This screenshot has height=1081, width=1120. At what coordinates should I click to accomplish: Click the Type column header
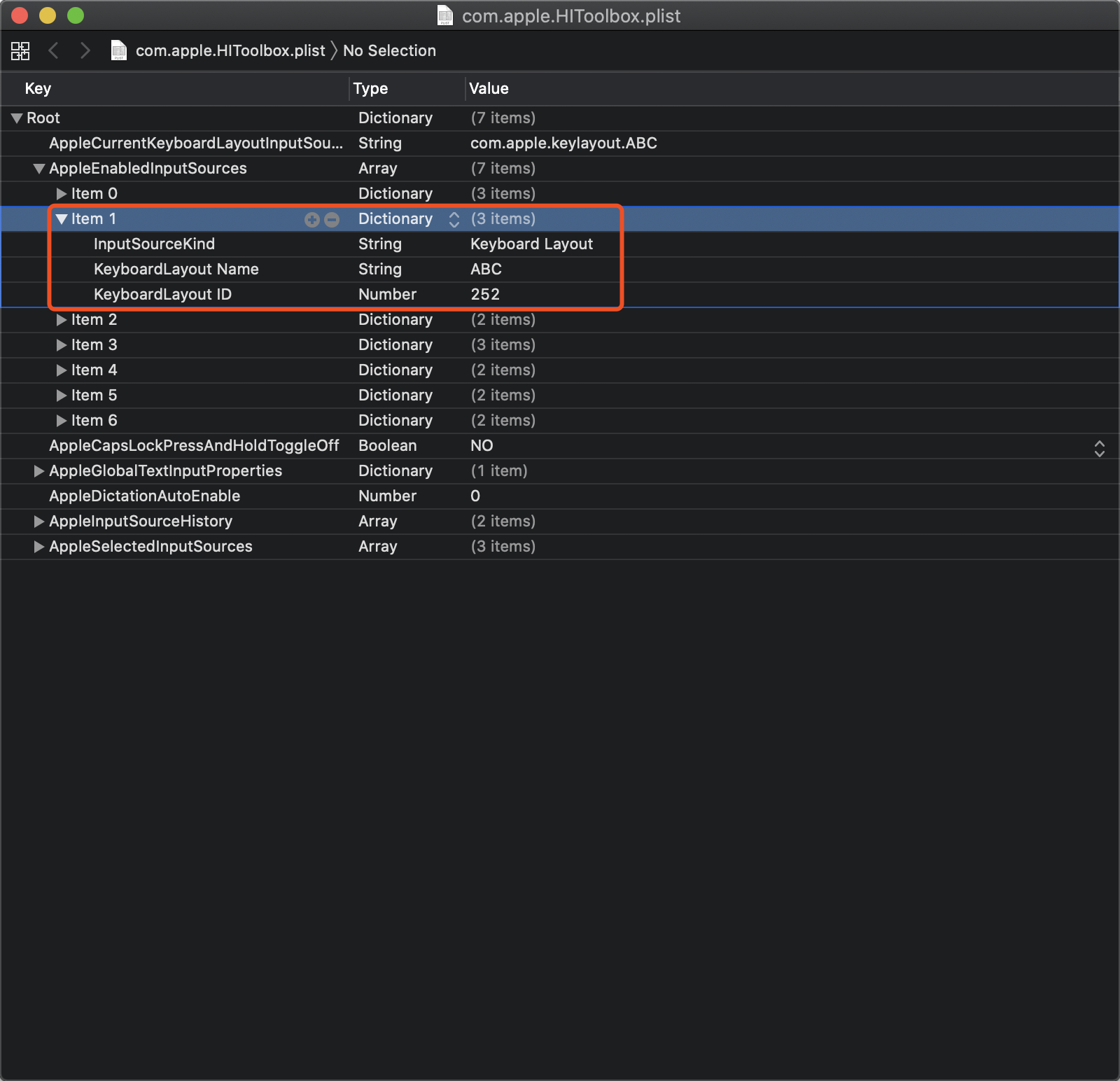pos(370,88)
